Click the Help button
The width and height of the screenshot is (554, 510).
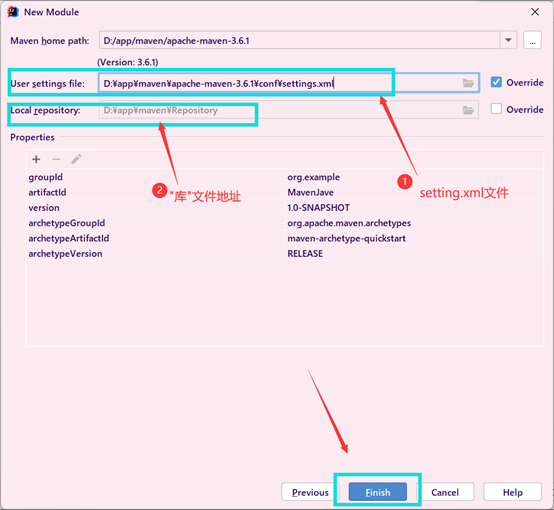[x=512, y=492]
